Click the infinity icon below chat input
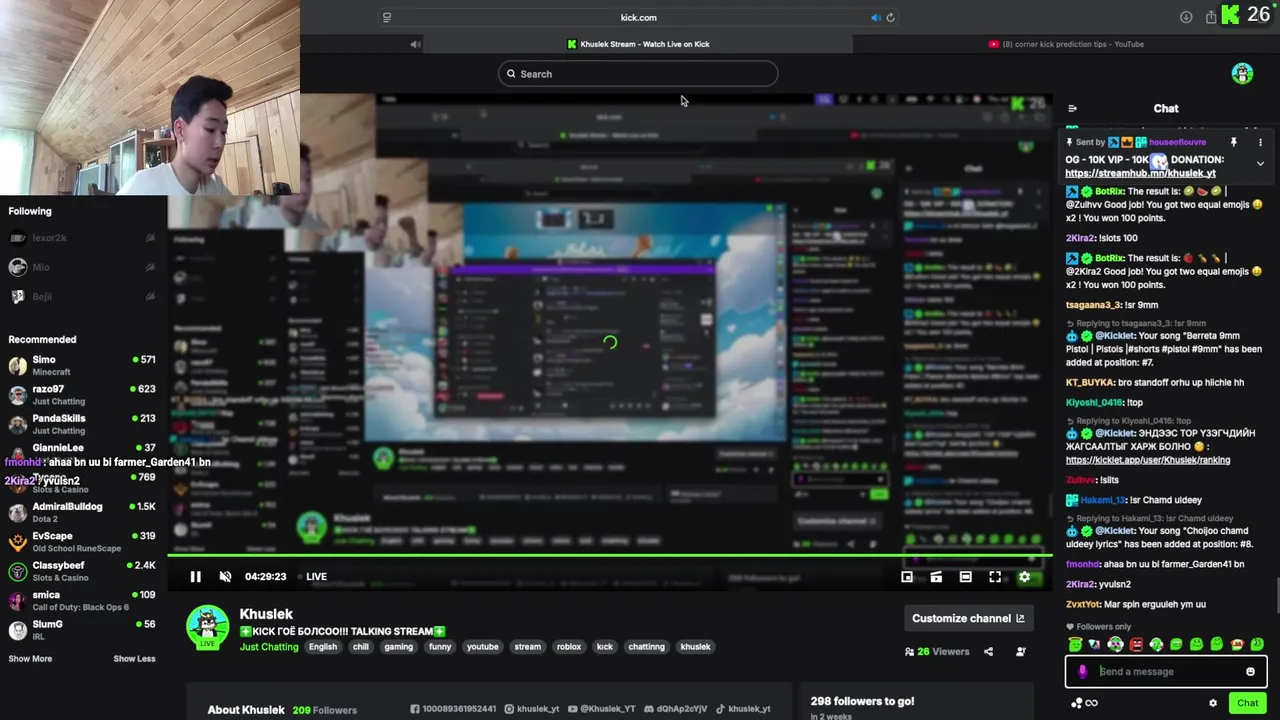Screen dimensions: 1280x720 coord(1091,703)
